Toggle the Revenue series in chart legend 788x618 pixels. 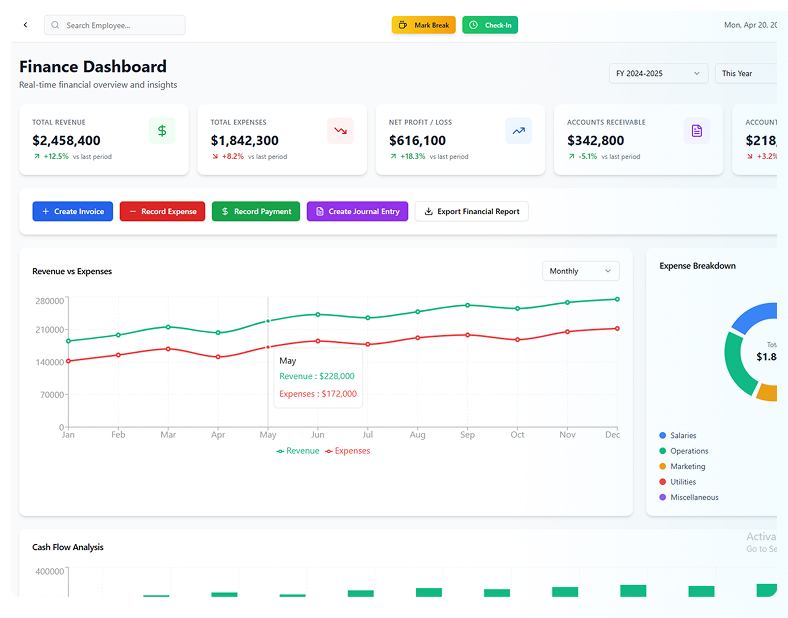[298, 451]
